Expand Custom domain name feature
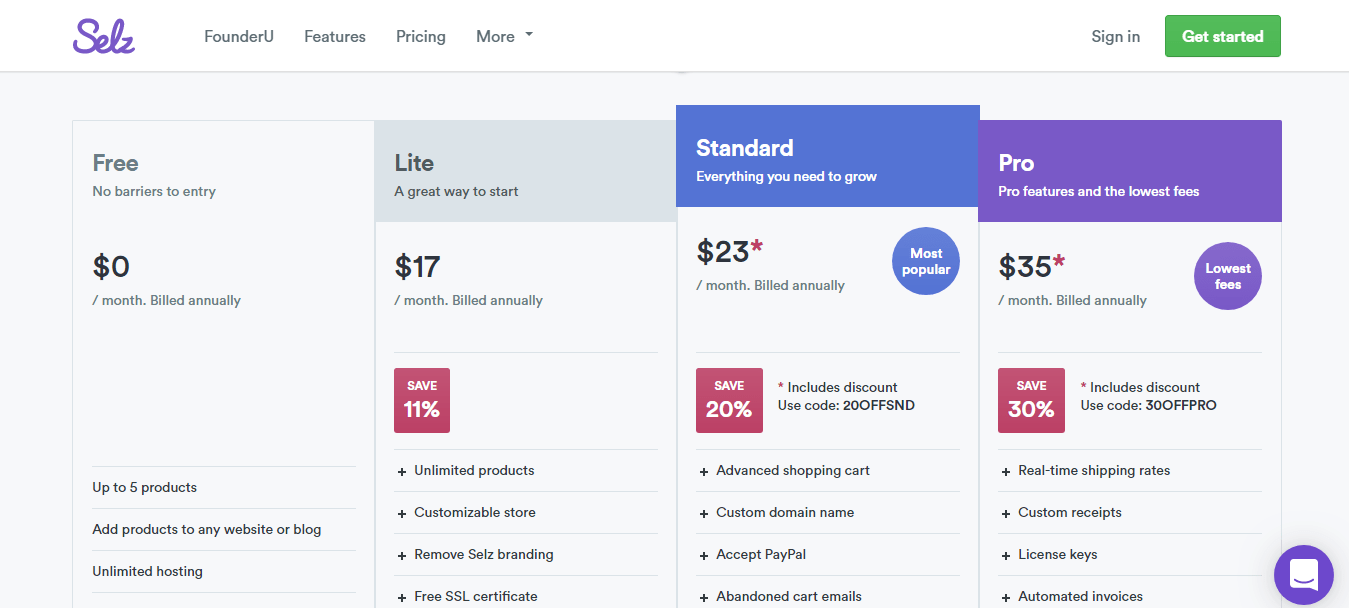This screenshot has width=1349, height=608. [784, 512]
